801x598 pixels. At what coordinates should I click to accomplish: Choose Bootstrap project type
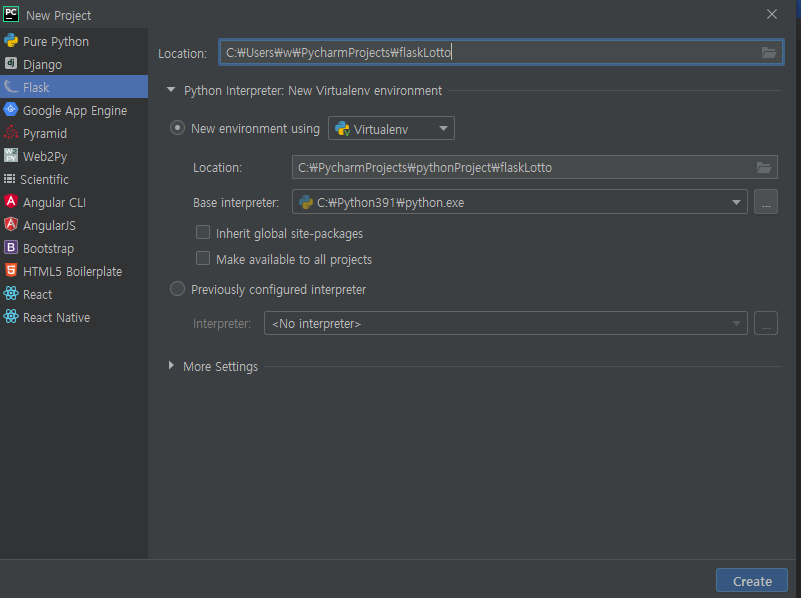74,248
